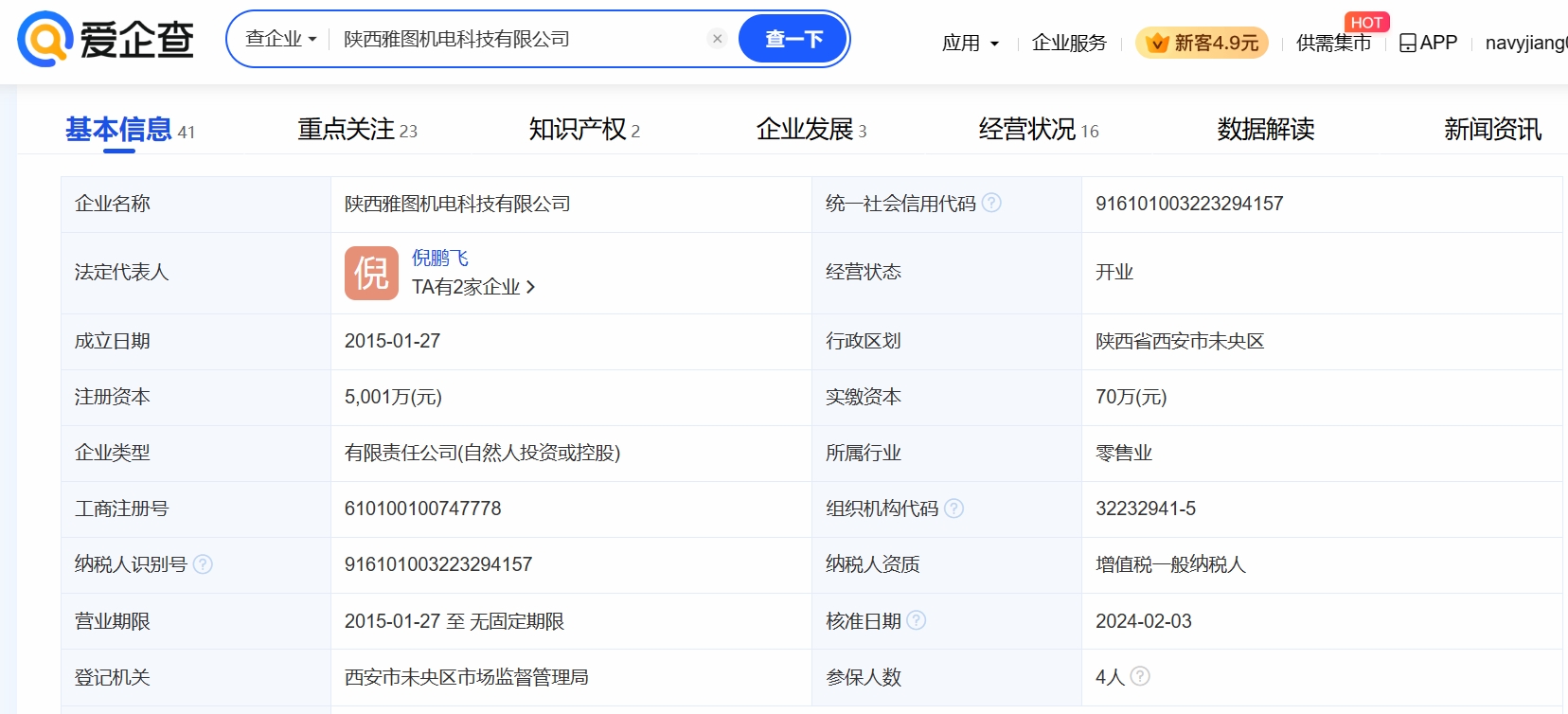The image size is (1568, 714).
Task: Switch to the 基本信息 tab
Action: click(x=130, y=130)
